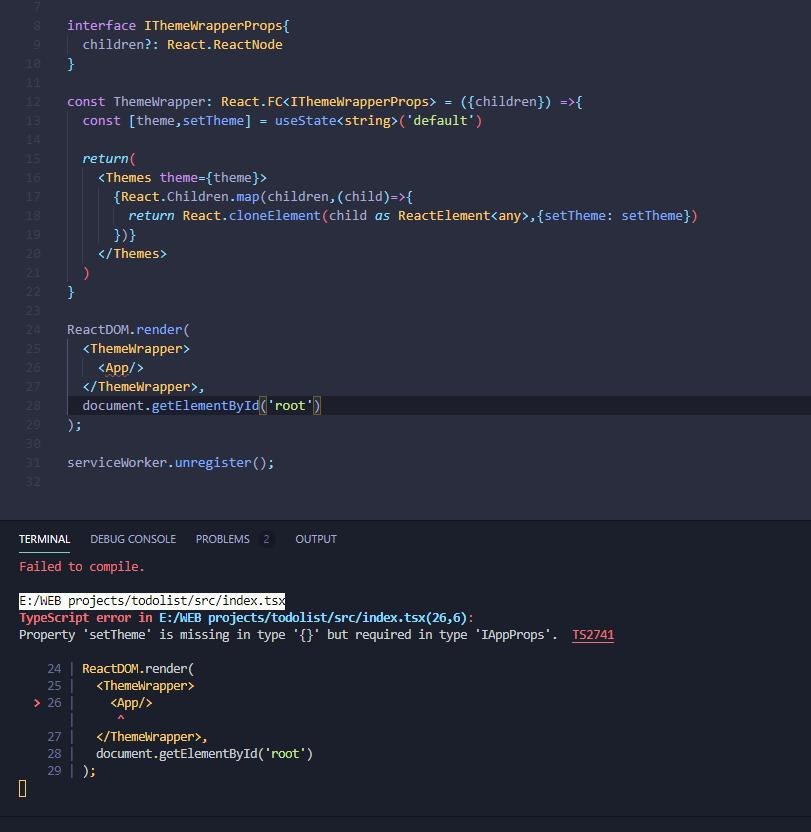The height and width of the screenshot is (832, 811).
Task: Click the React.cloneElement line
Action: coord(413,216)
